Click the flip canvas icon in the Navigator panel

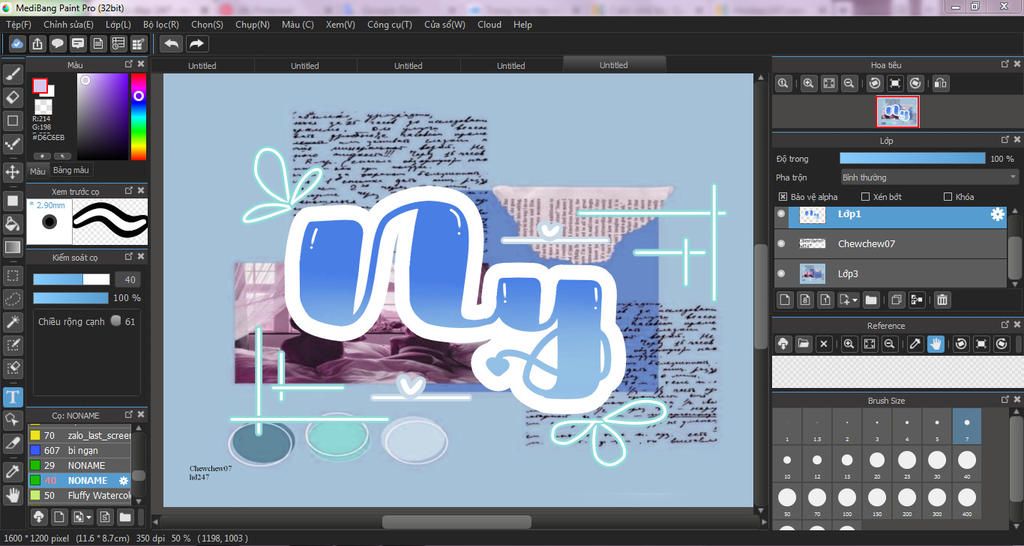[940, 84]
